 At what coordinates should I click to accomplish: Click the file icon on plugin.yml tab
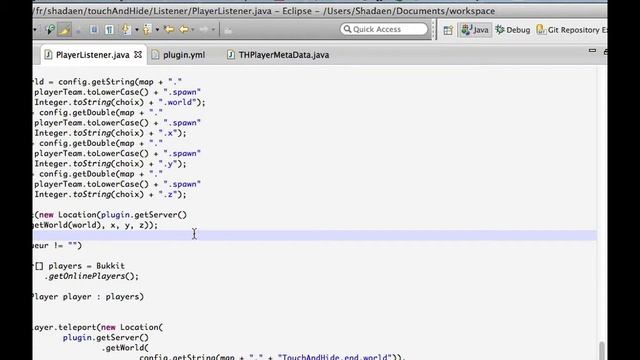click(x=155, y=55)
